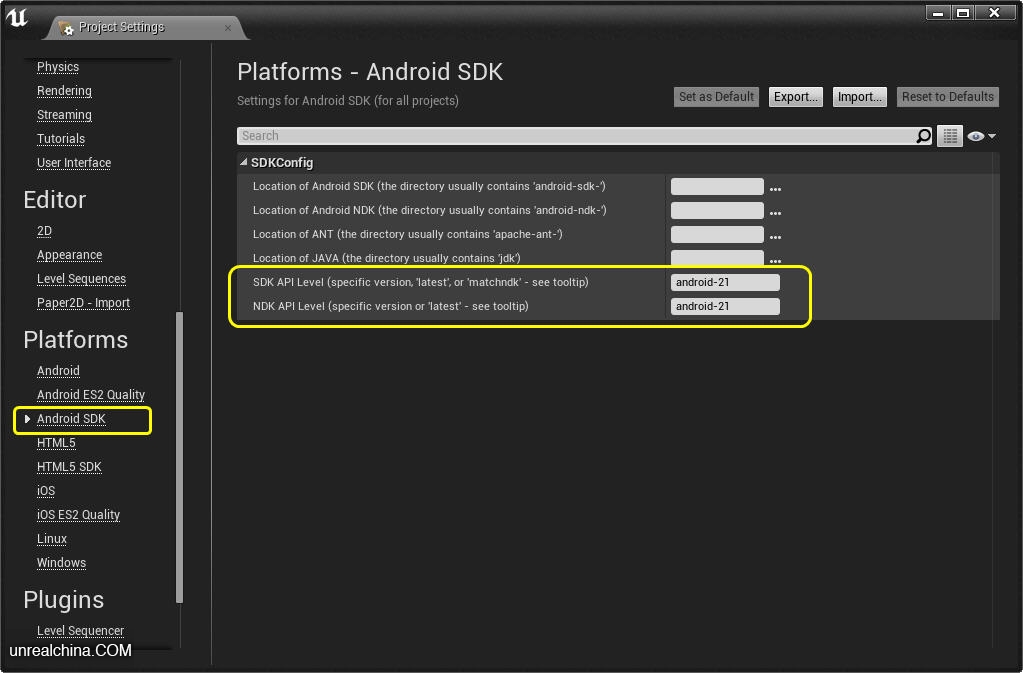Screen dimensions: 1023x673
Task: Click Set as Default button
Action: [716, 97]
